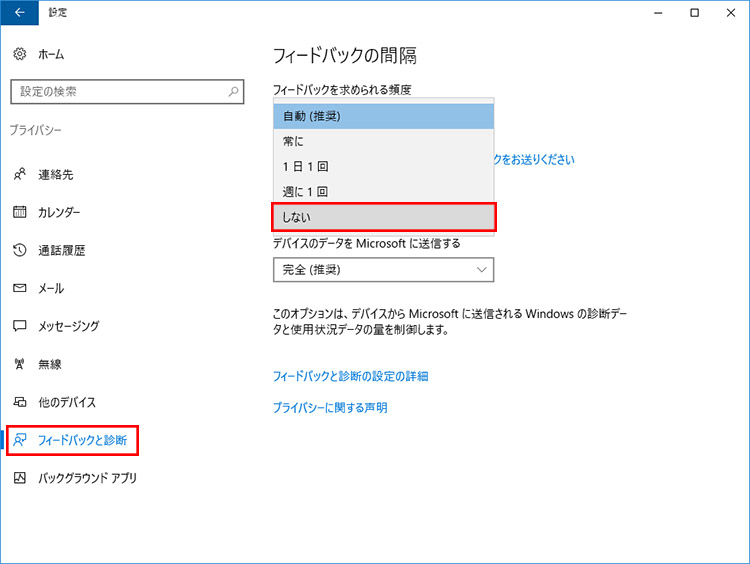Click the 設定 window title text

coord(57,12)
